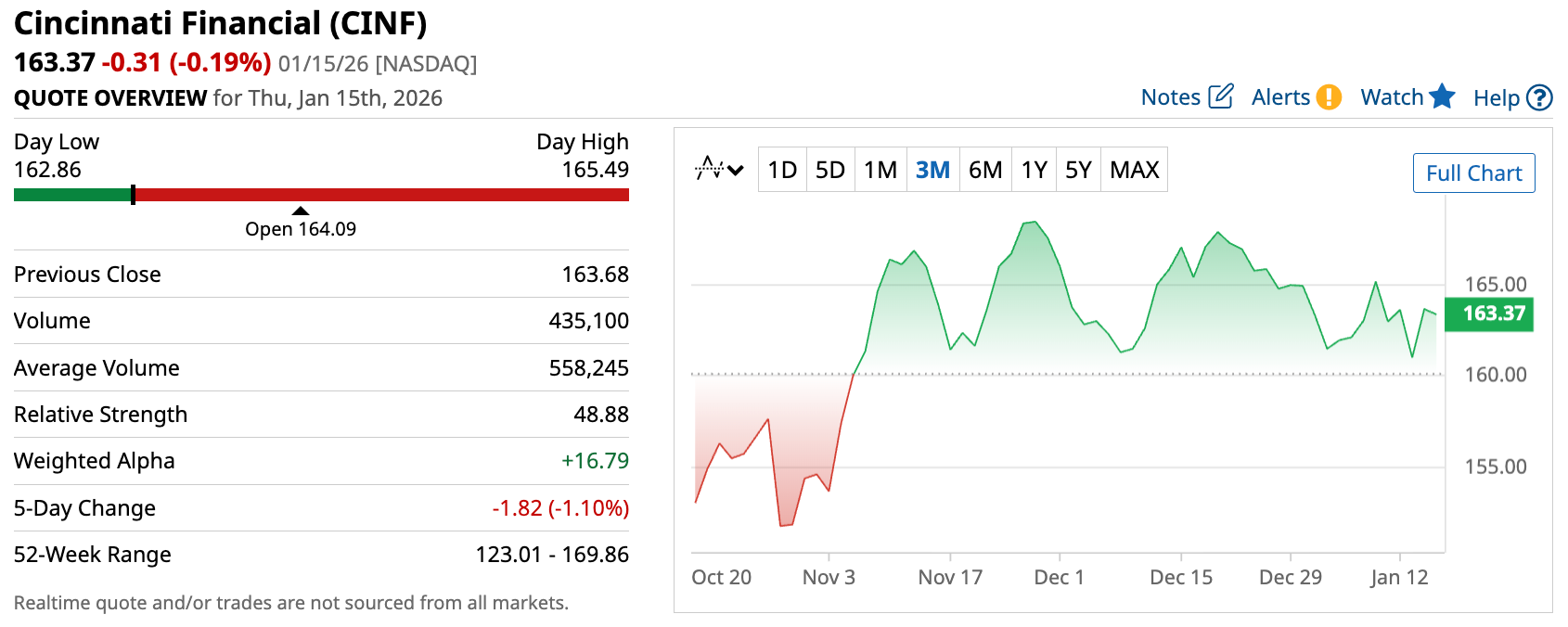Click the Watch star icon

1442,96
